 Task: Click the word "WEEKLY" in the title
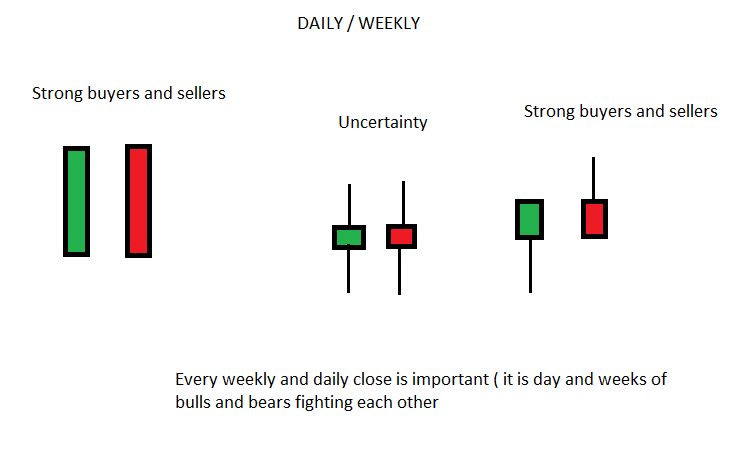[x=386, y=24]
